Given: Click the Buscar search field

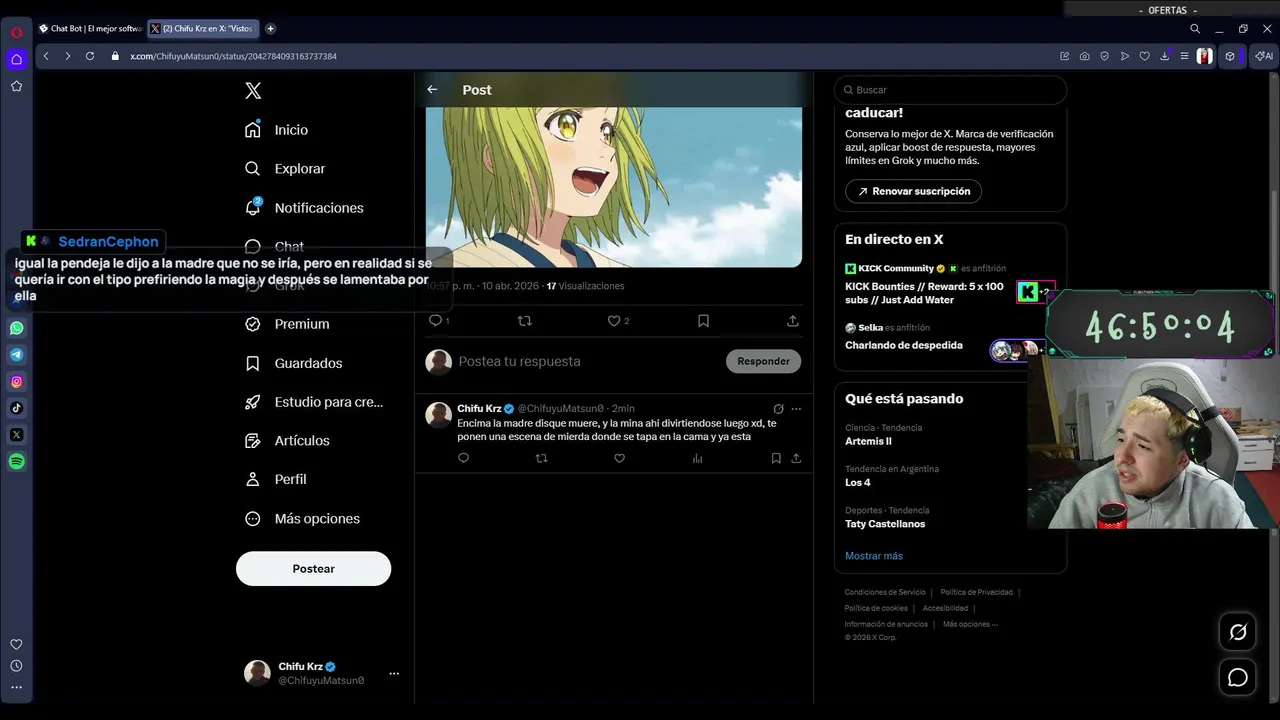Looking at the screenshot, I should (x=950, y=90).
